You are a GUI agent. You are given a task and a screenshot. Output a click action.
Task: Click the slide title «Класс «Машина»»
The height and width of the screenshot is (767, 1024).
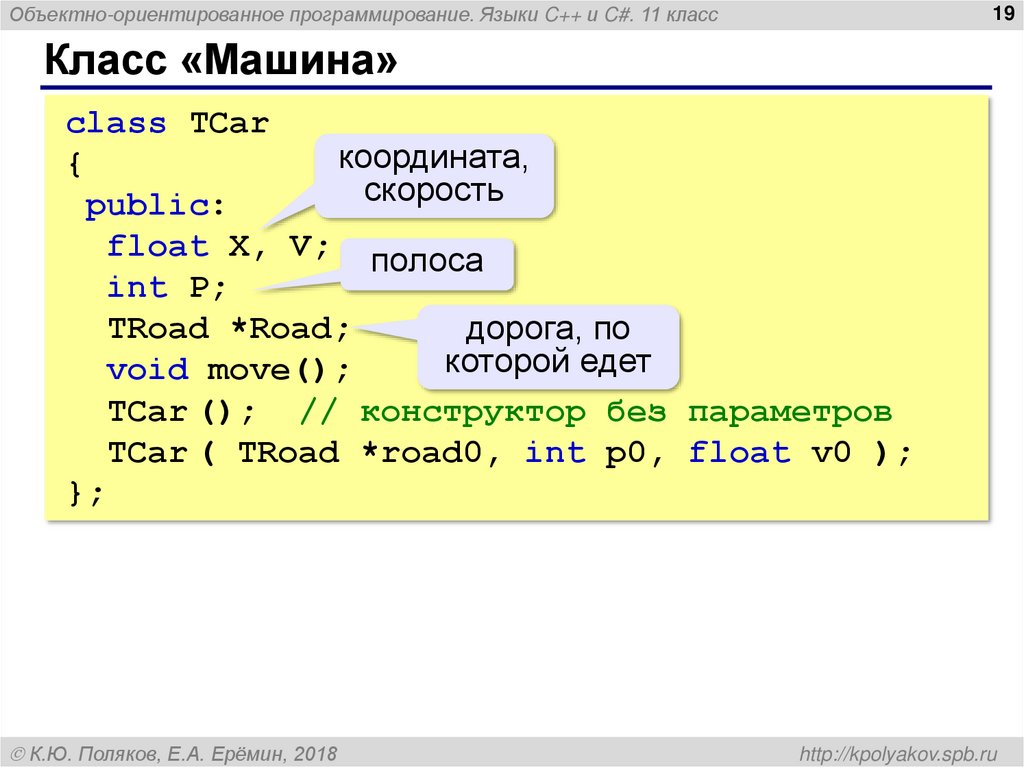click(x=221, y=61)
